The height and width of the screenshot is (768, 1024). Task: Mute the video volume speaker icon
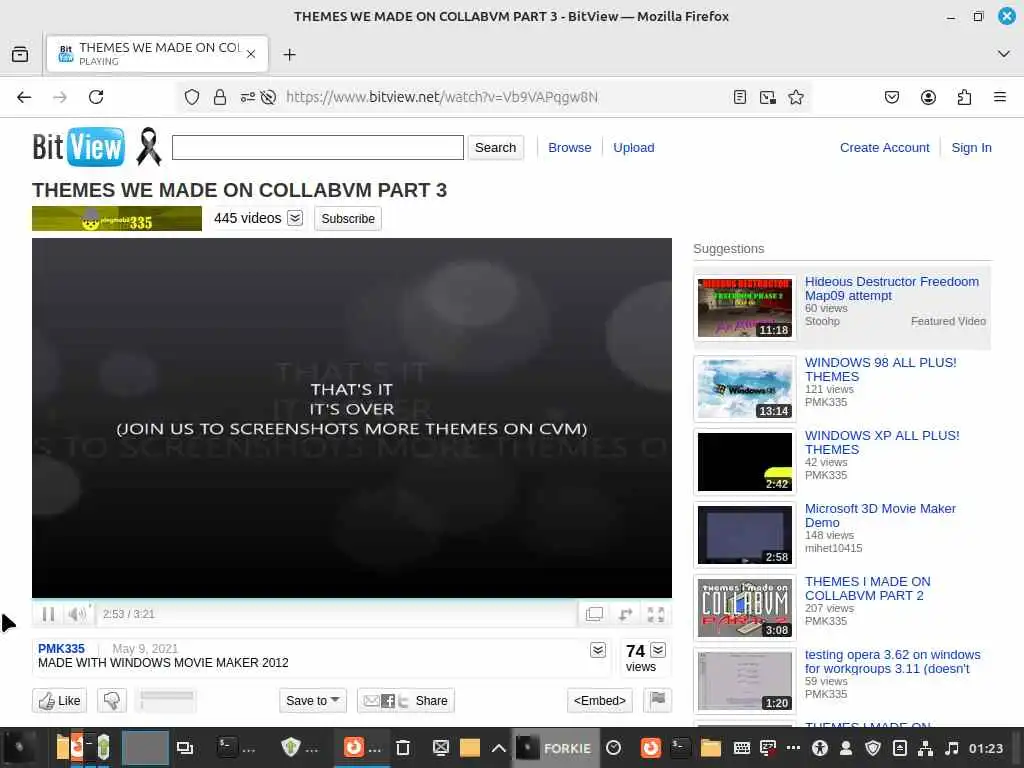(x=77, y=614)
